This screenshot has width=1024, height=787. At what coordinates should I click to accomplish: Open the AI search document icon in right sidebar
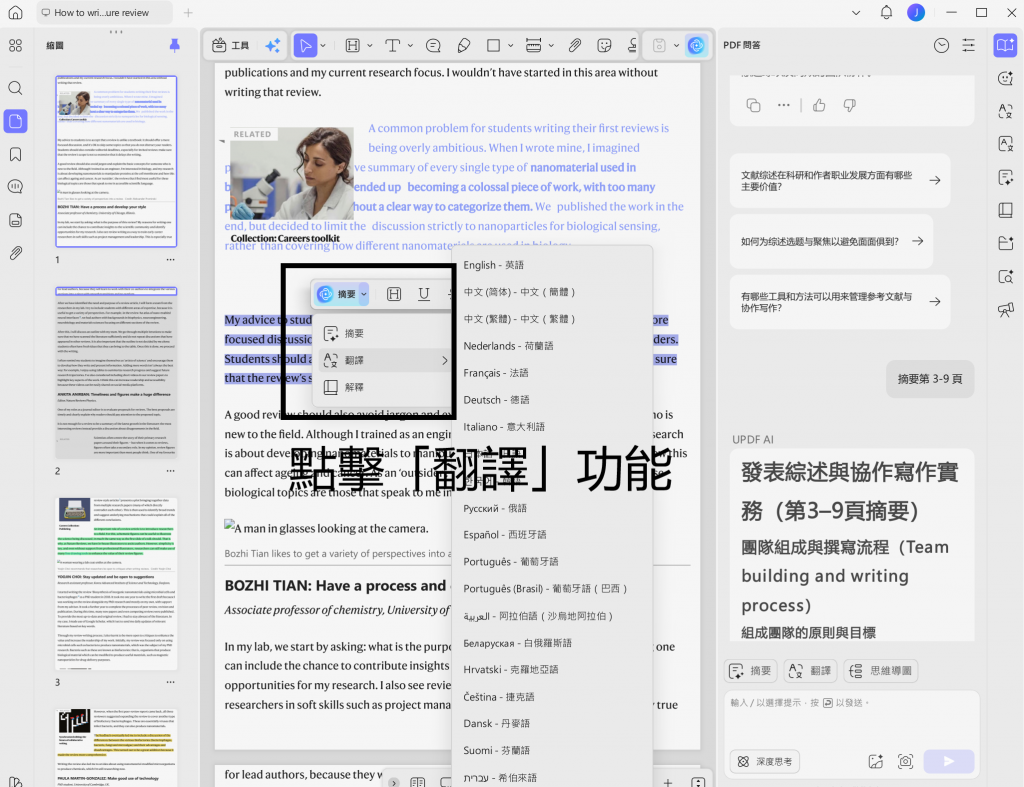(x=1006, y=276)
